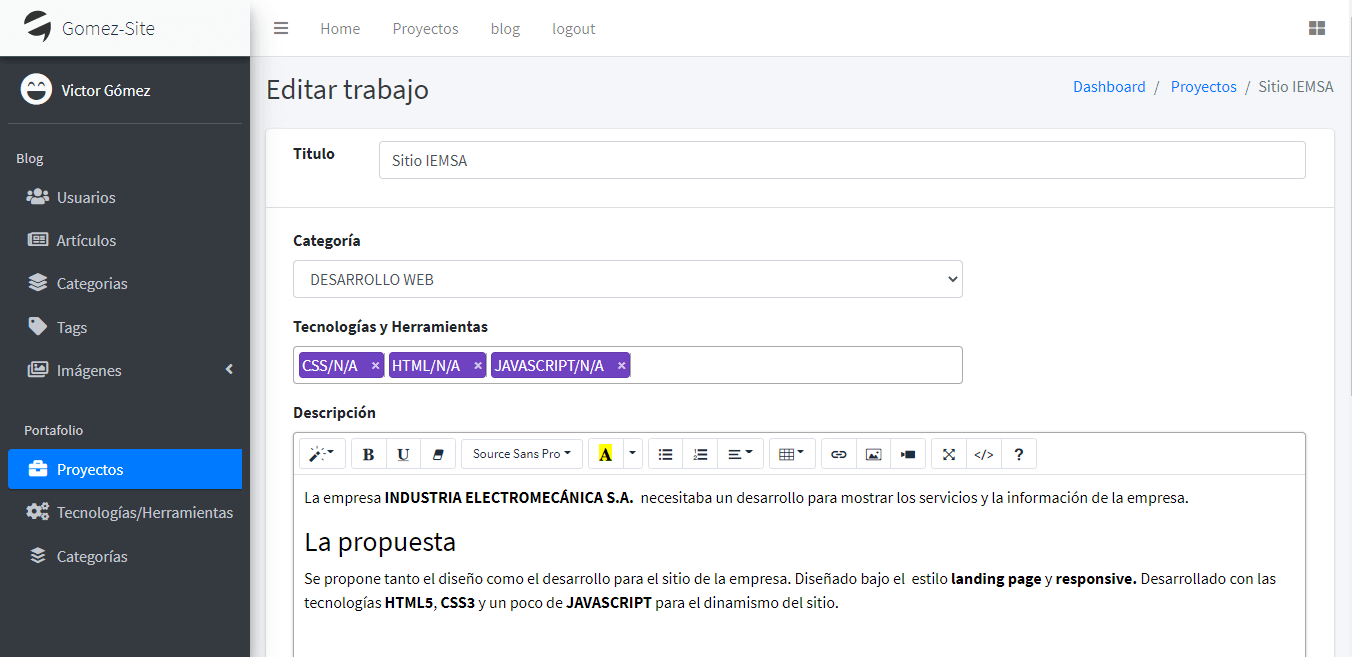Open the code view of the editor
Image resolution: width=1352 pixels, height=657 pixels.
[984, 454]
